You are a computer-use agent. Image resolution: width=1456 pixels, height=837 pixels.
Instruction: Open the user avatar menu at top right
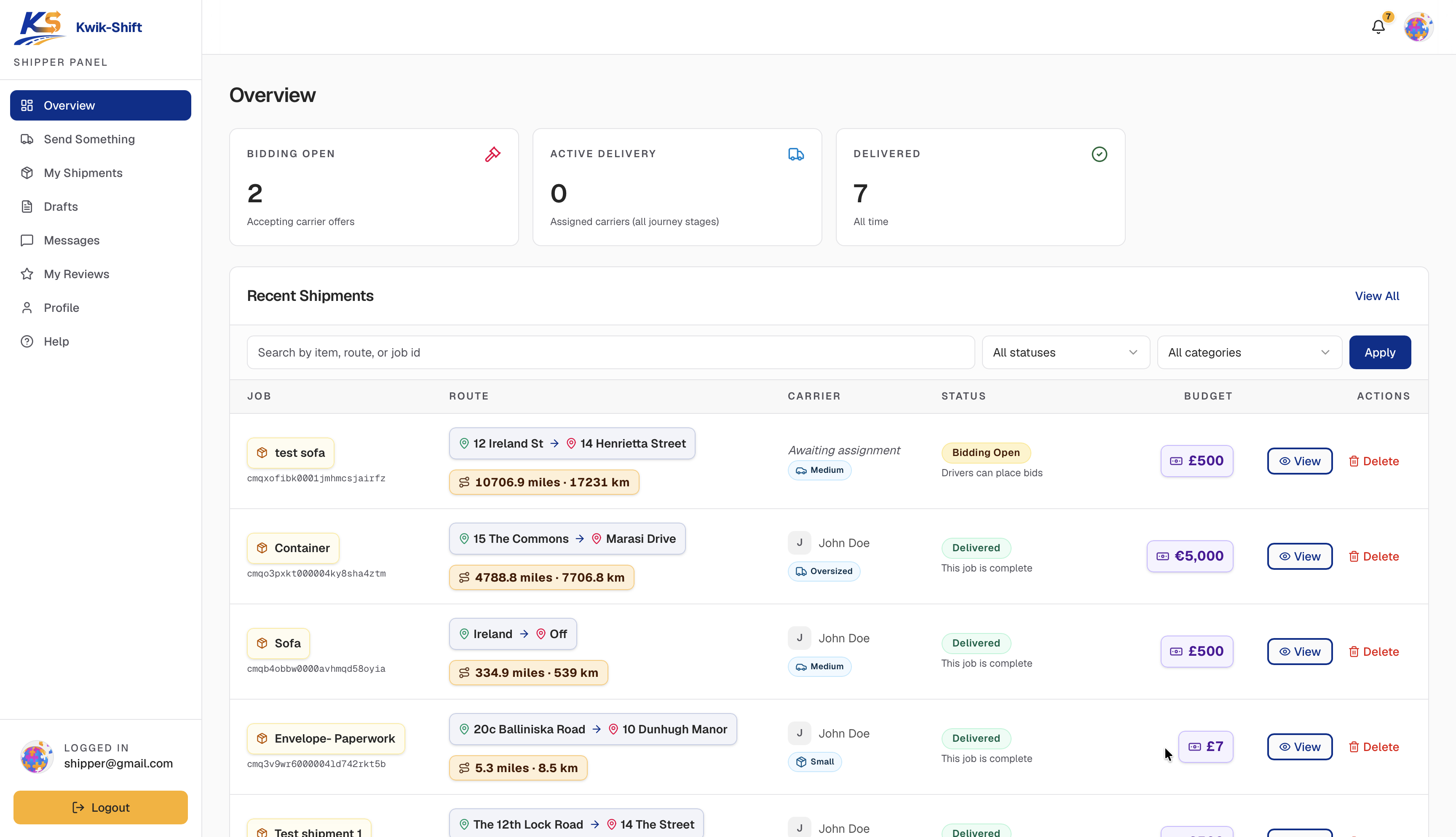(1418, 27)
